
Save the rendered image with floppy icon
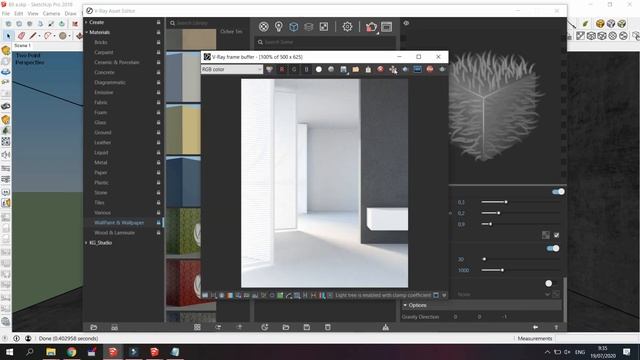pos(343,69)
